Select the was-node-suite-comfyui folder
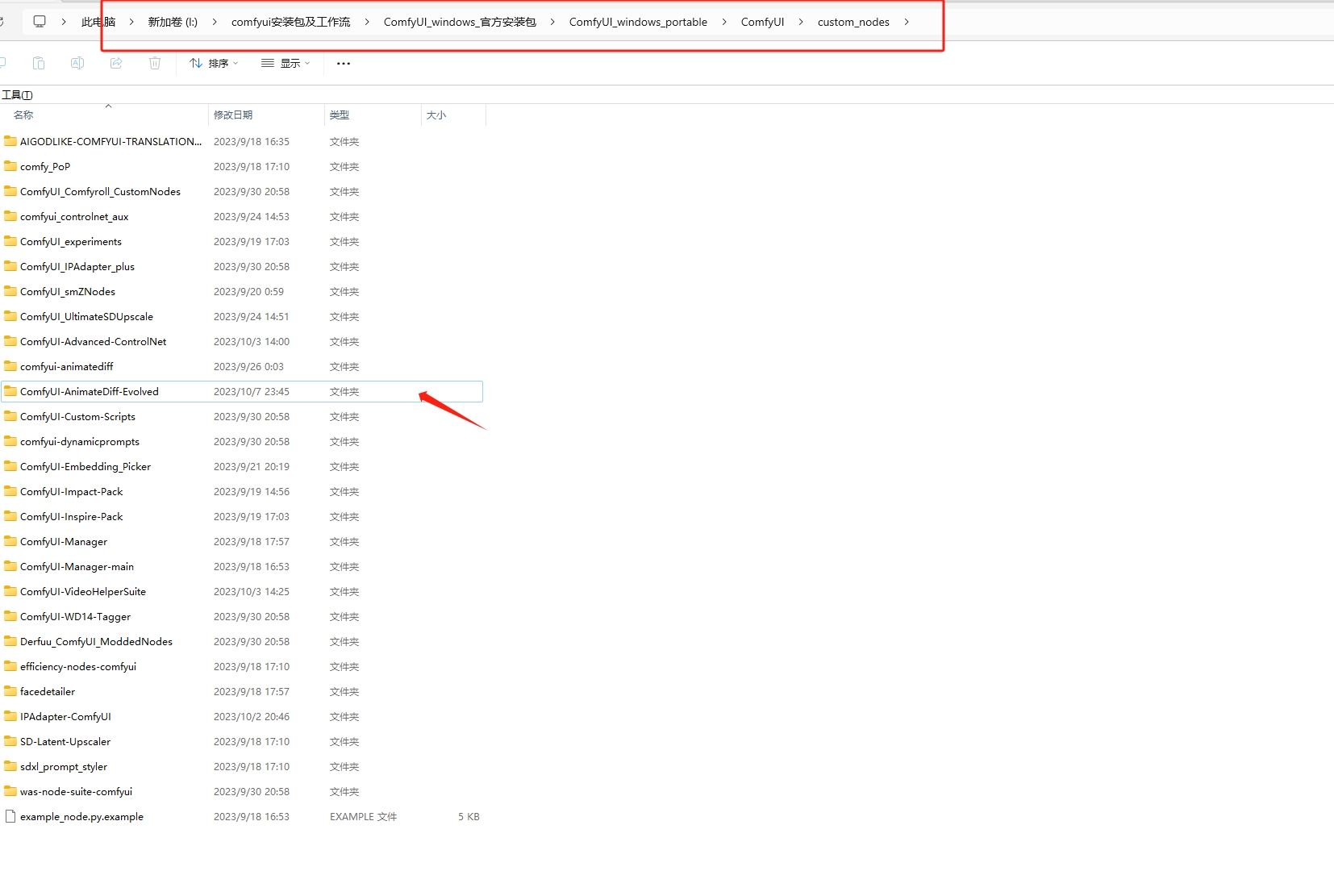The width and height of the screenshot is (1334, 896). pos(76,792)
